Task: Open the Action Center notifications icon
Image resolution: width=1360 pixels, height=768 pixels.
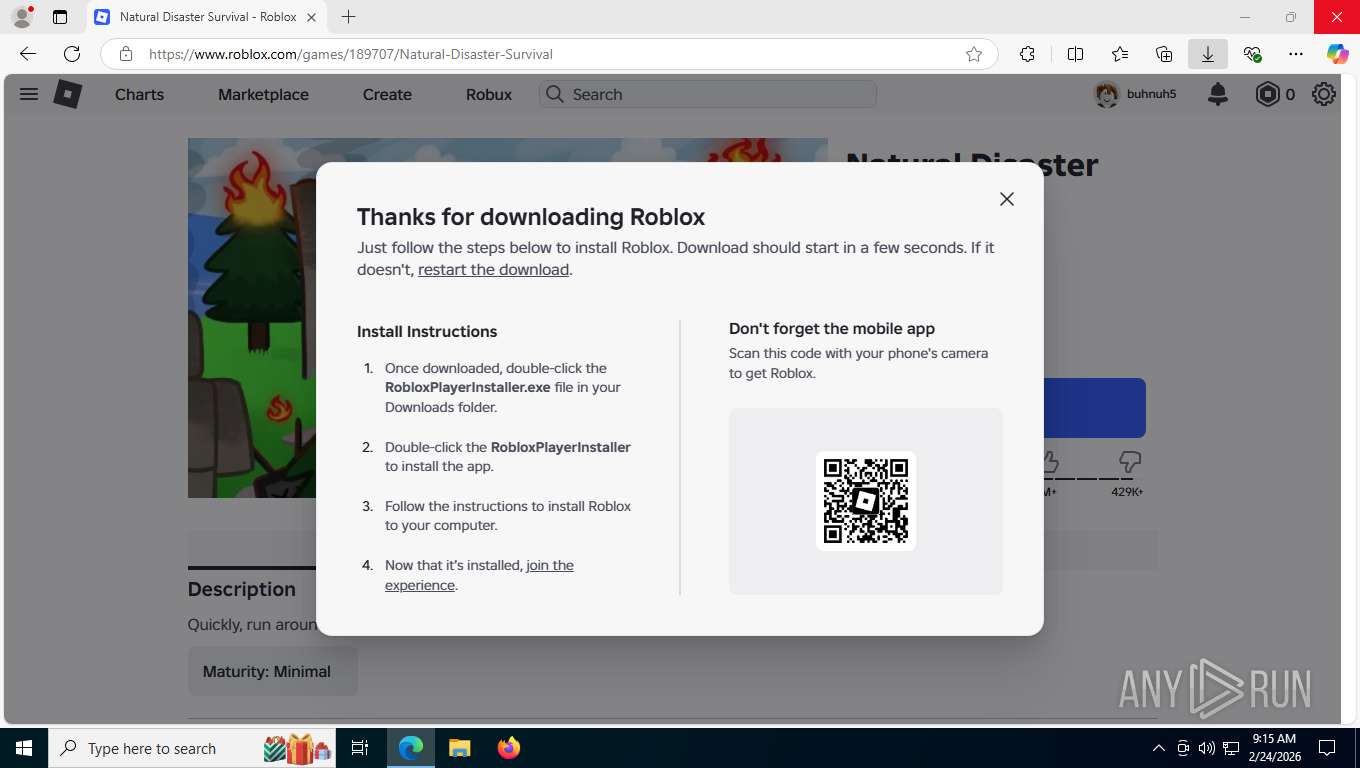Action: click(1327, 748)
